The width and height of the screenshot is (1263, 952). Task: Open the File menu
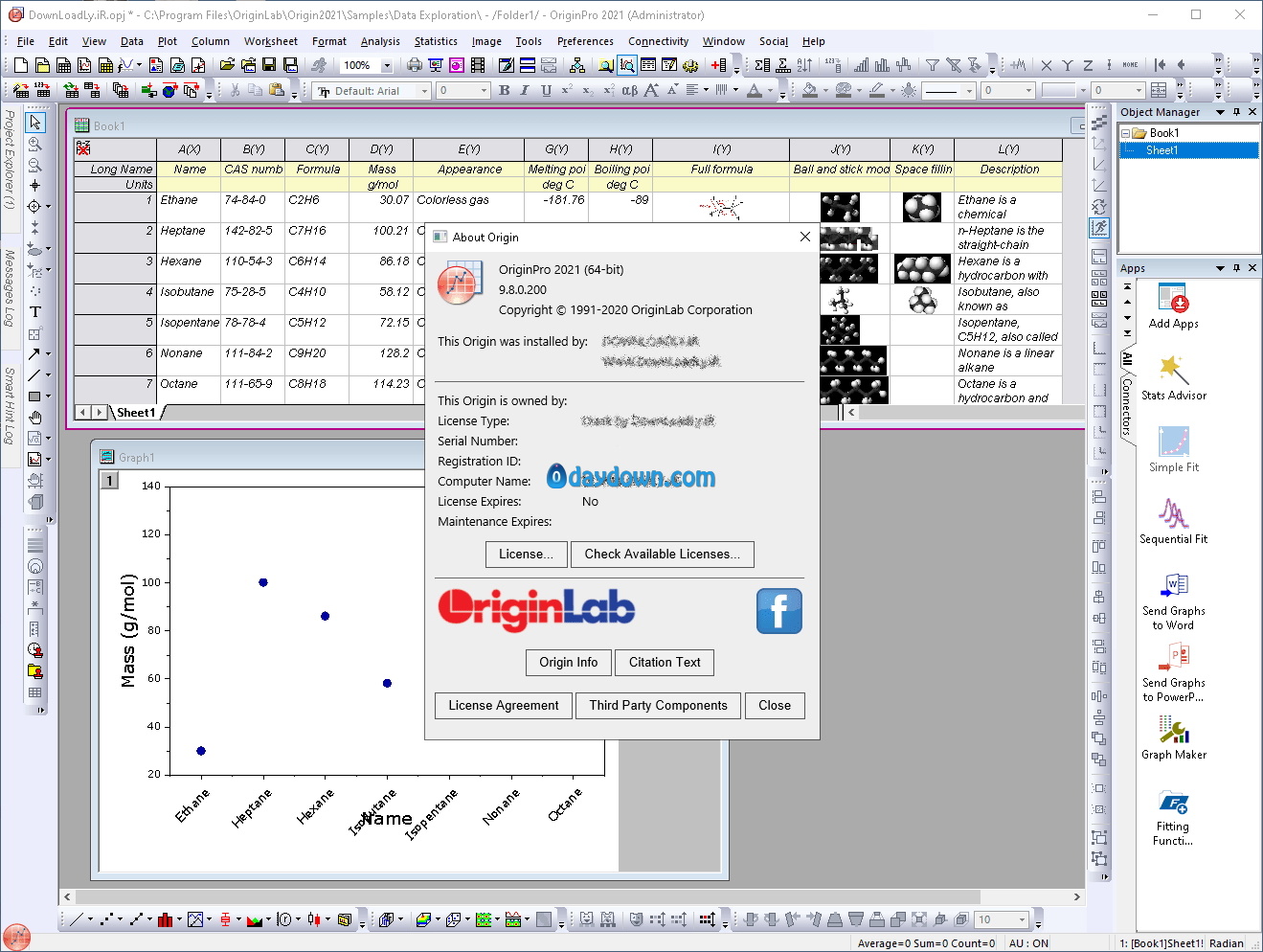point(26,41)
